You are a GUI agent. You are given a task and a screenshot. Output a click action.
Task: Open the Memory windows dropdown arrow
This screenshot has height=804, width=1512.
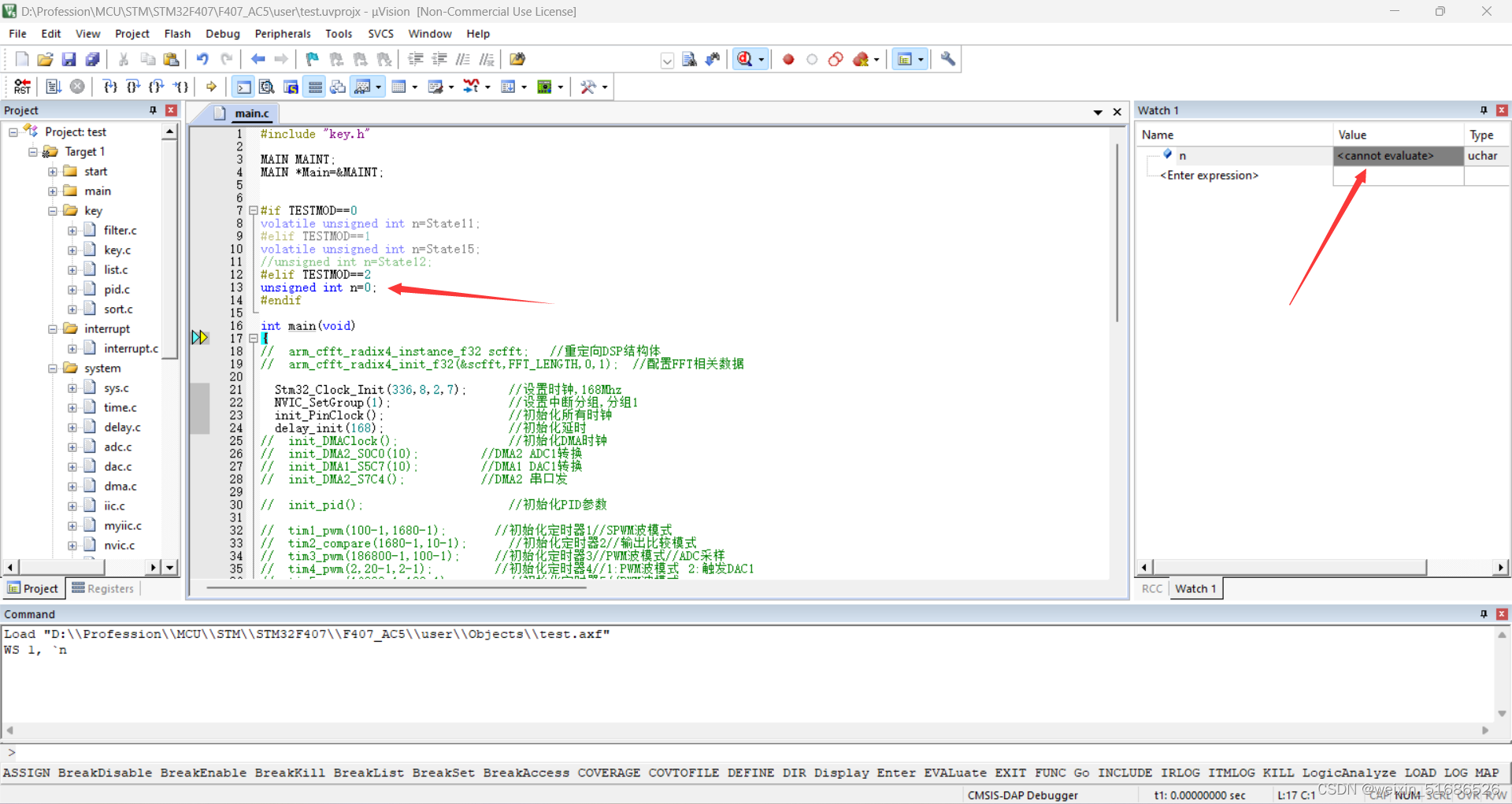(415, 87)
